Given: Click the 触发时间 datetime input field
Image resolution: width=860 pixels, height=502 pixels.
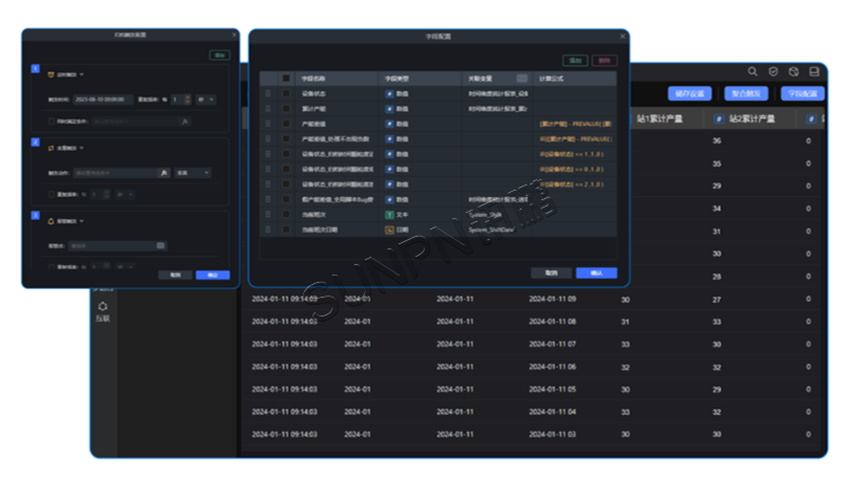Looking at the screenshot, I should pyautogui.click(x=103, y=100).
